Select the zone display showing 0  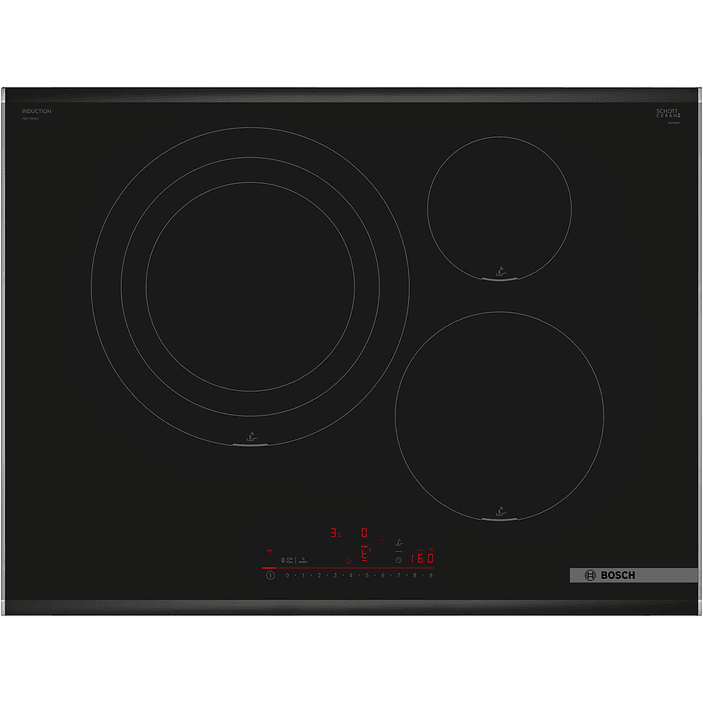(x=365, y=534)
